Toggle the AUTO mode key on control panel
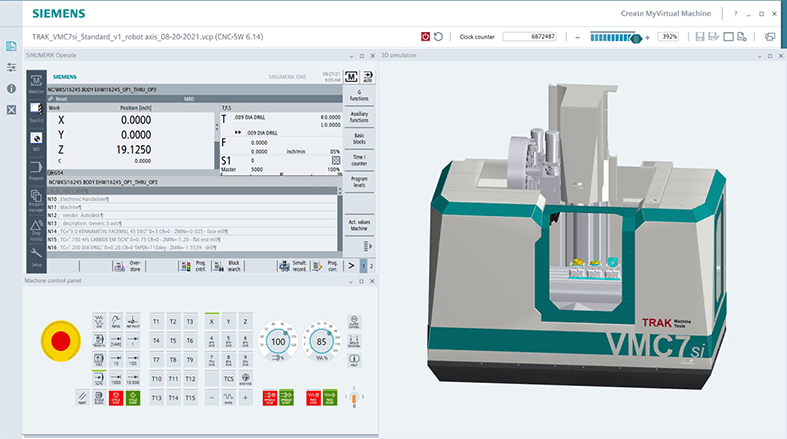 click(x=99, y=378)
